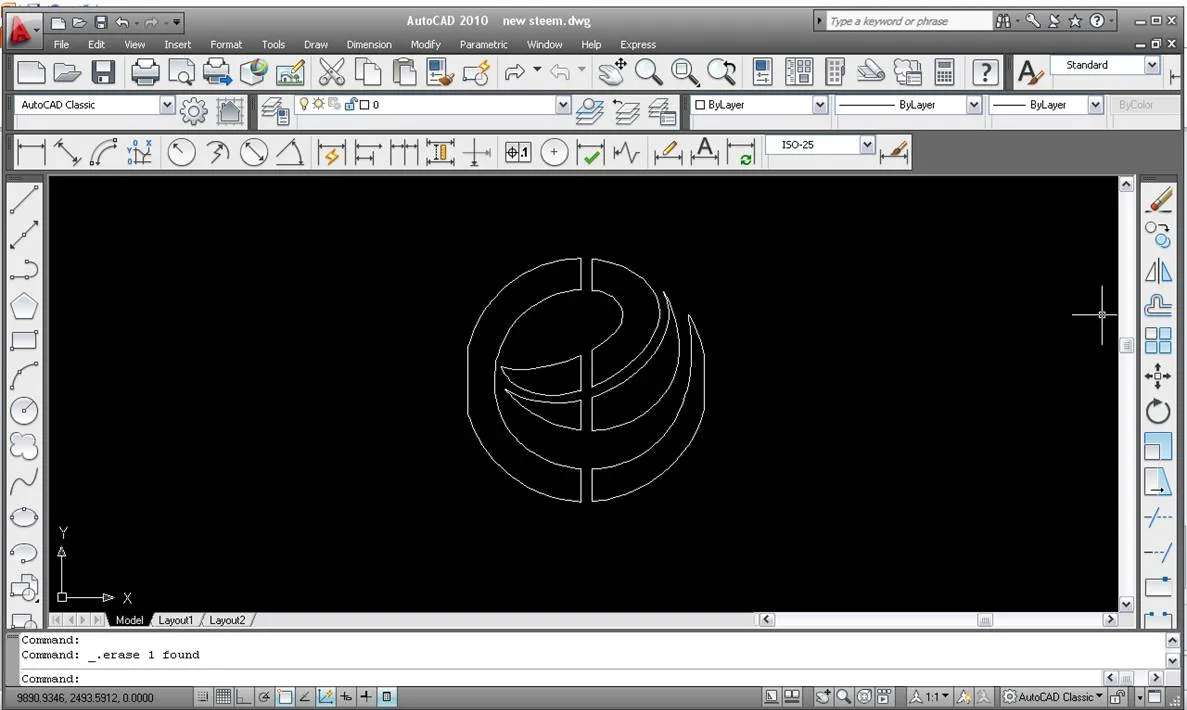Open the Layer Properties Manager icon

pyautogui.click(x=275, y=112)
